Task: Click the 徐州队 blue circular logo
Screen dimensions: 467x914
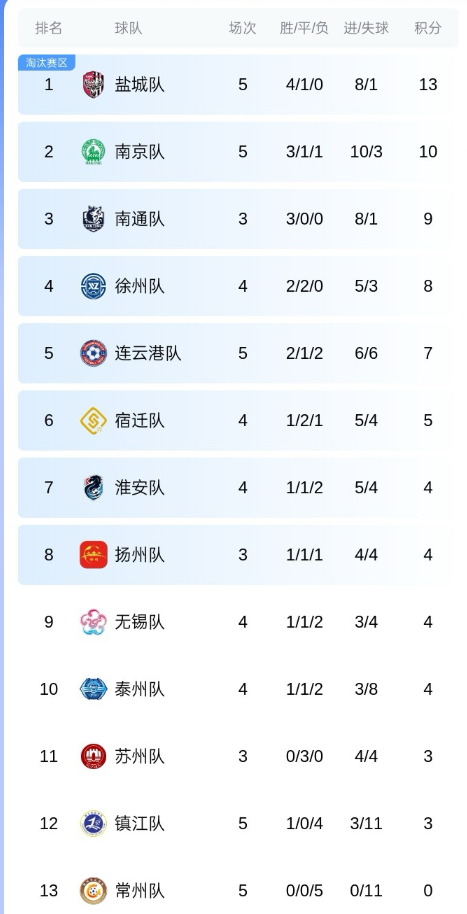Action: (x=93, y=286)
